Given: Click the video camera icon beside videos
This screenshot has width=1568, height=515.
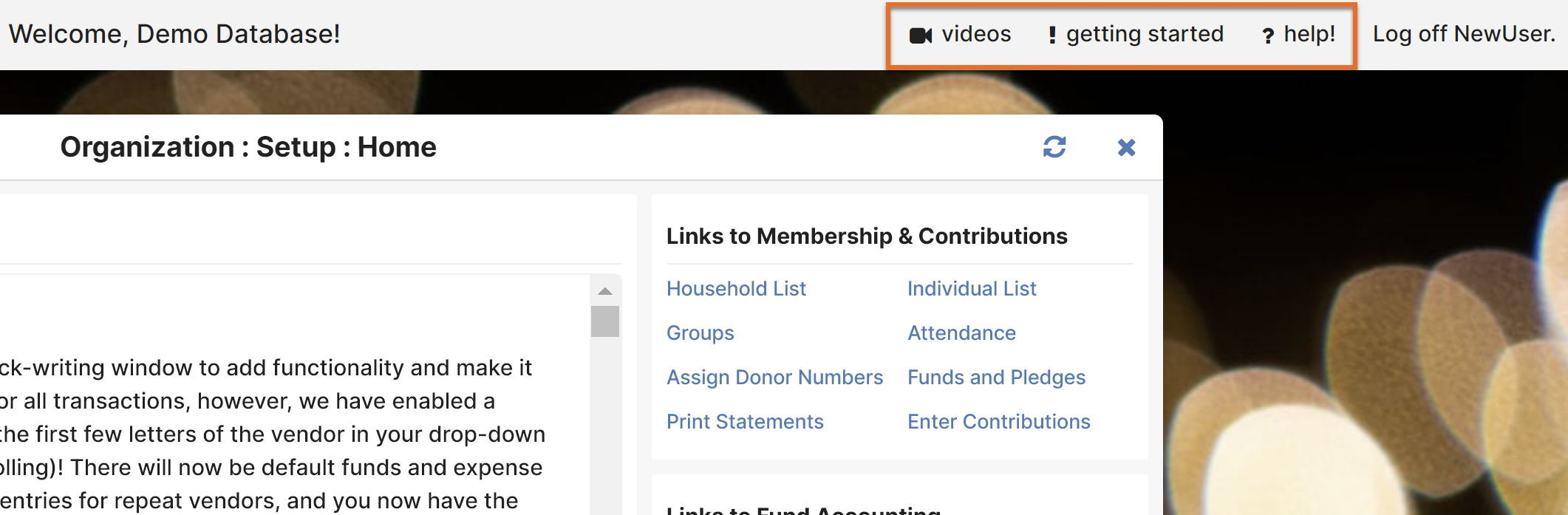Looking at the screenshot, I should [920, 35].
